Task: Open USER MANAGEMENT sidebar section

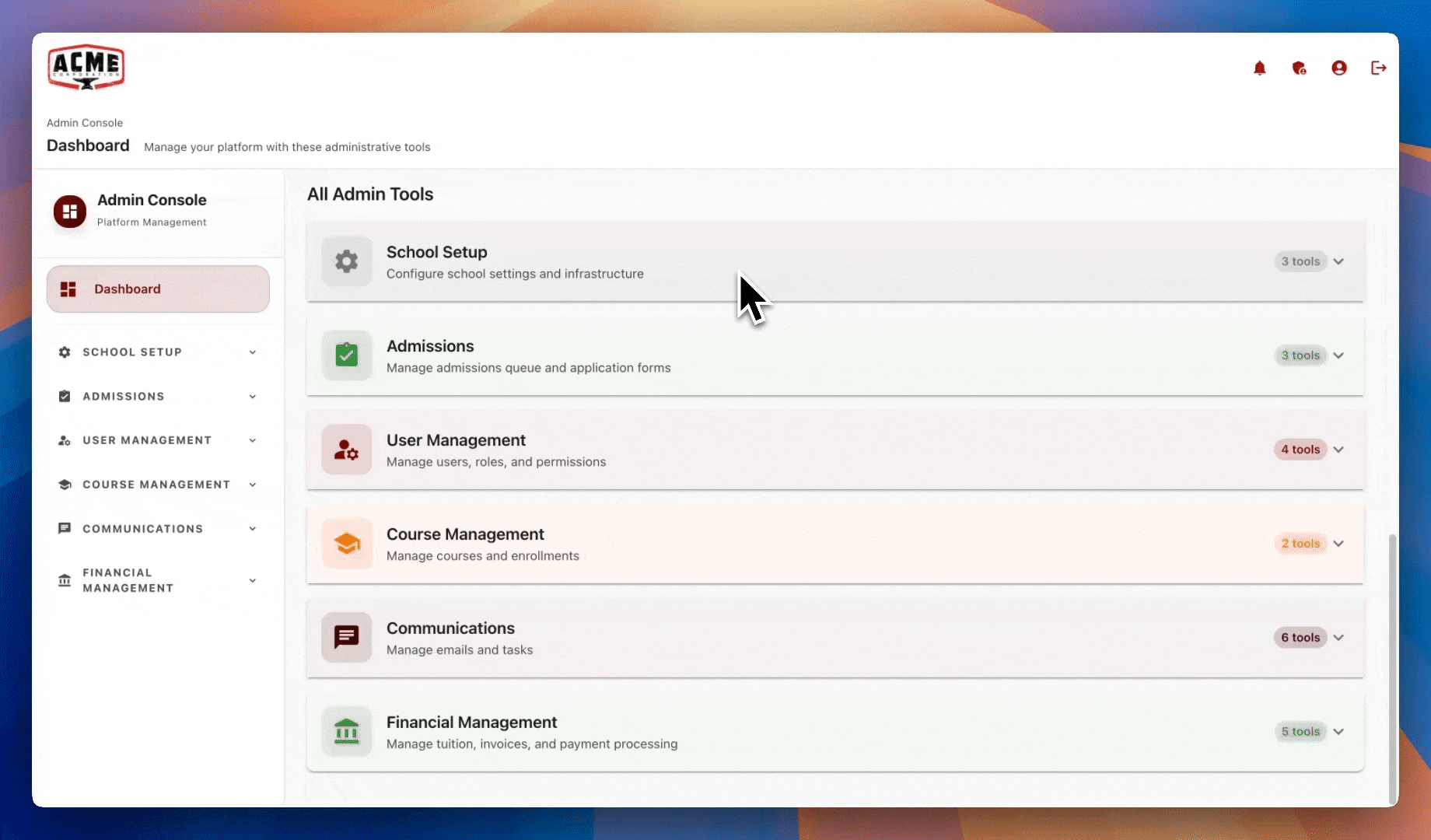Action: tap(158, 440)
